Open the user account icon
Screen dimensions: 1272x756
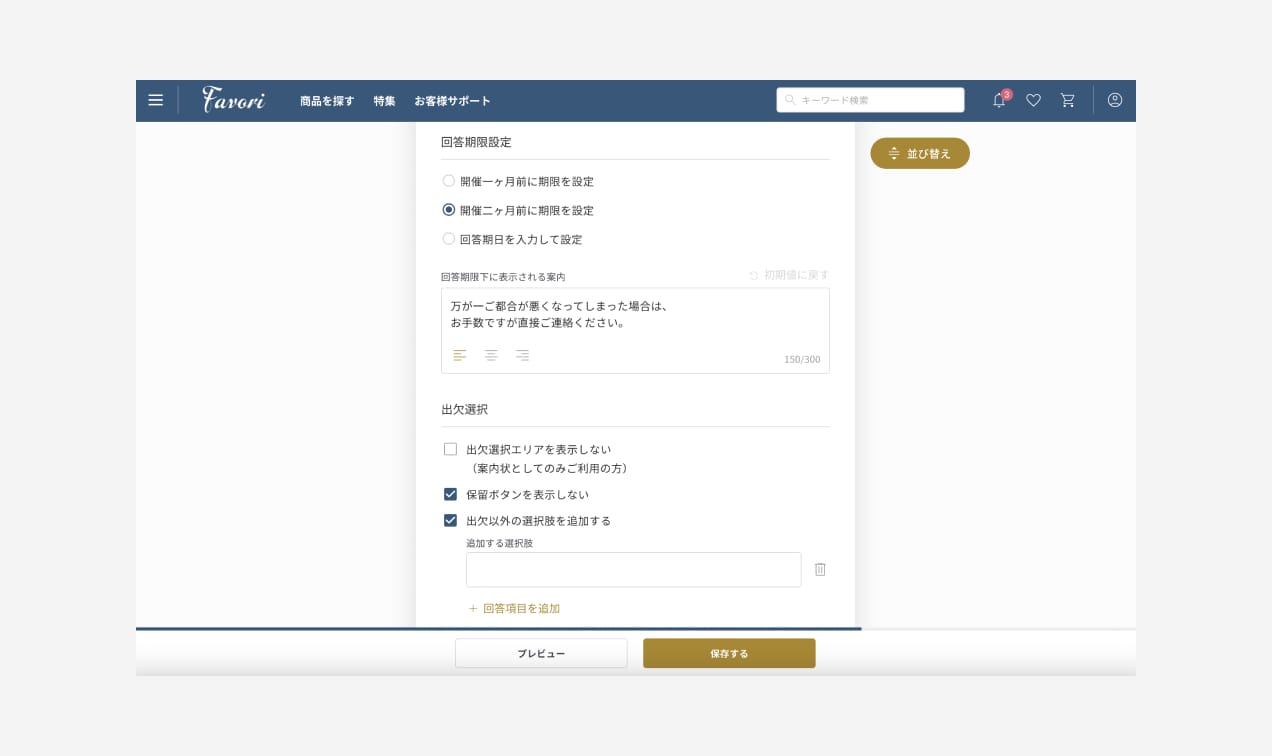pyautogui.click(x=1115, y=100)
